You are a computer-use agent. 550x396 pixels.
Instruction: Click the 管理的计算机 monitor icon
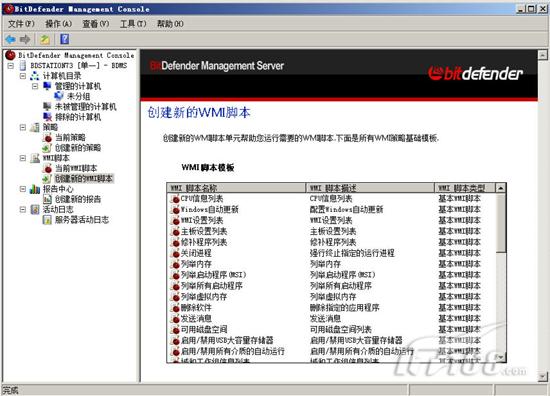(x=47, y=86)
